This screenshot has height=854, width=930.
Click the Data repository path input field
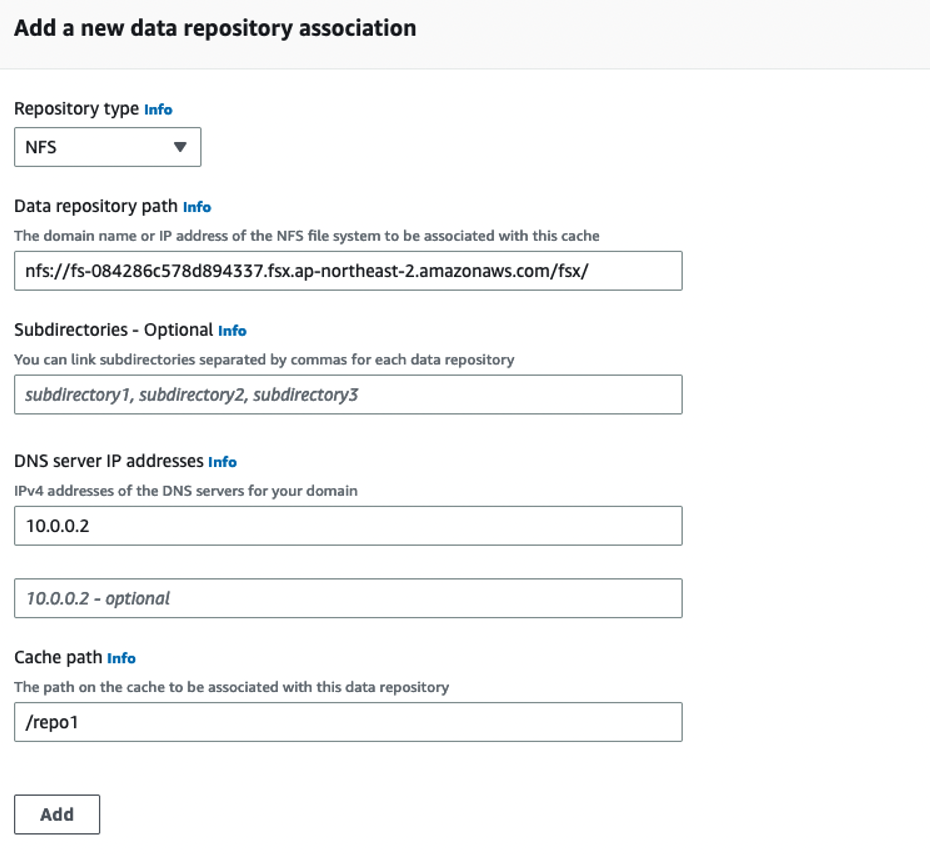(x=348, y=271)
